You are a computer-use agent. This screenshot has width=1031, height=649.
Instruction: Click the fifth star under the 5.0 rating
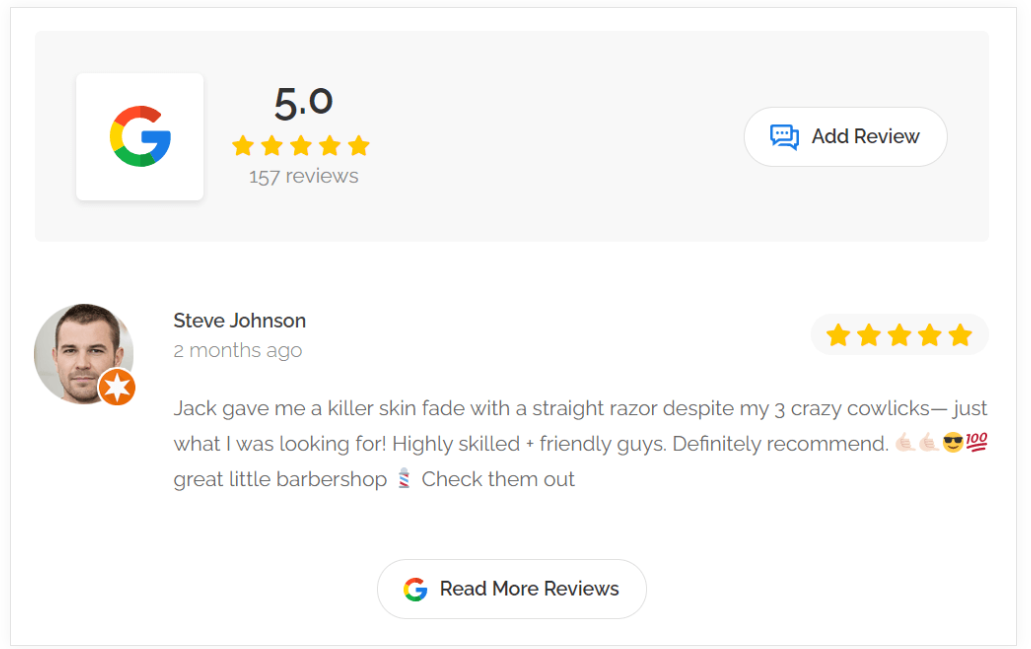click(360, 146)
